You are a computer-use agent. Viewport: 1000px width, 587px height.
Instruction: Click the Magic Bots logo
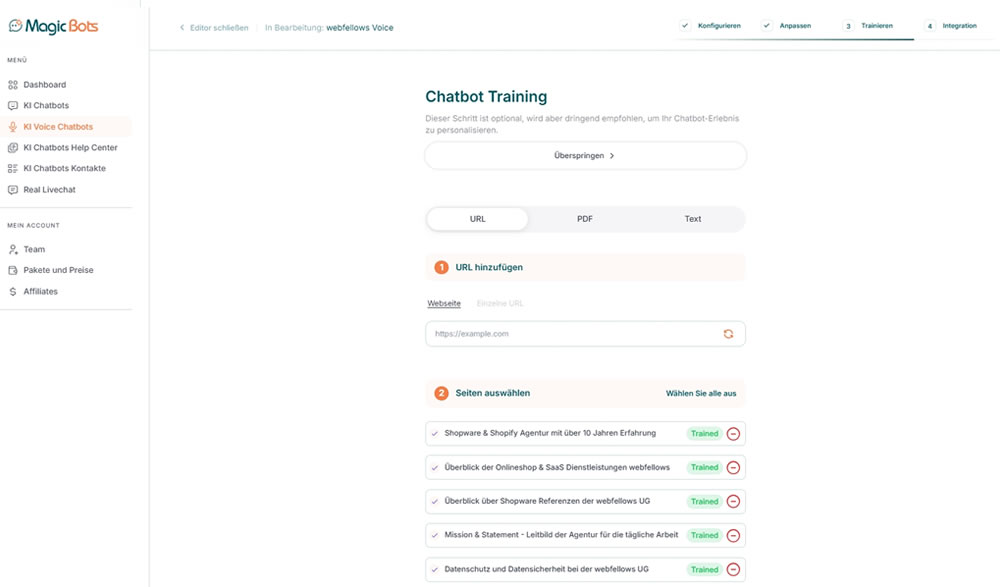click(54, 26)
